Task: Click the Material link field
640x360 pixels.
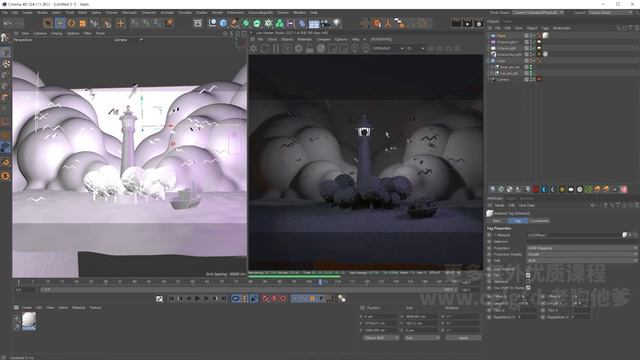Action: (x=573, y=235)
